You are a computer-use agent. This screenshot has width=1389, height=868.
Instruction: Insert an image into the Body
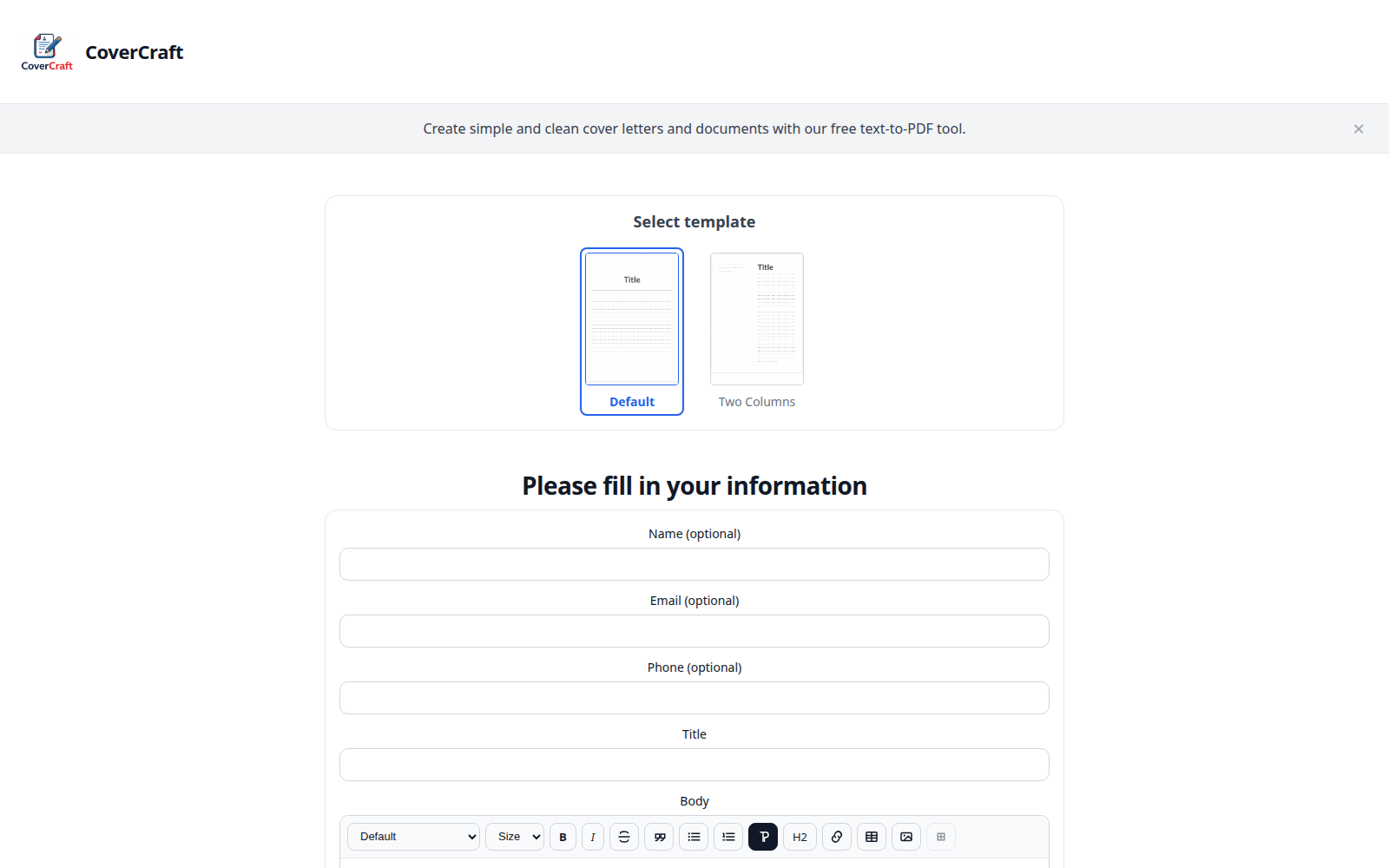[x=906, y=837]
